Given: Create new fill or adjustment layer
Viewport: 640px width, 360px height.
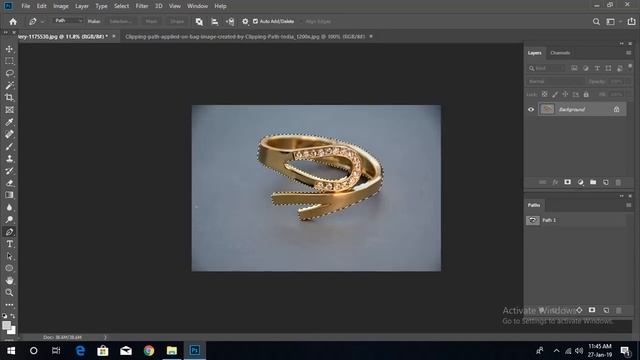Looking at the screenshot, I should click(x=580, y=182).
